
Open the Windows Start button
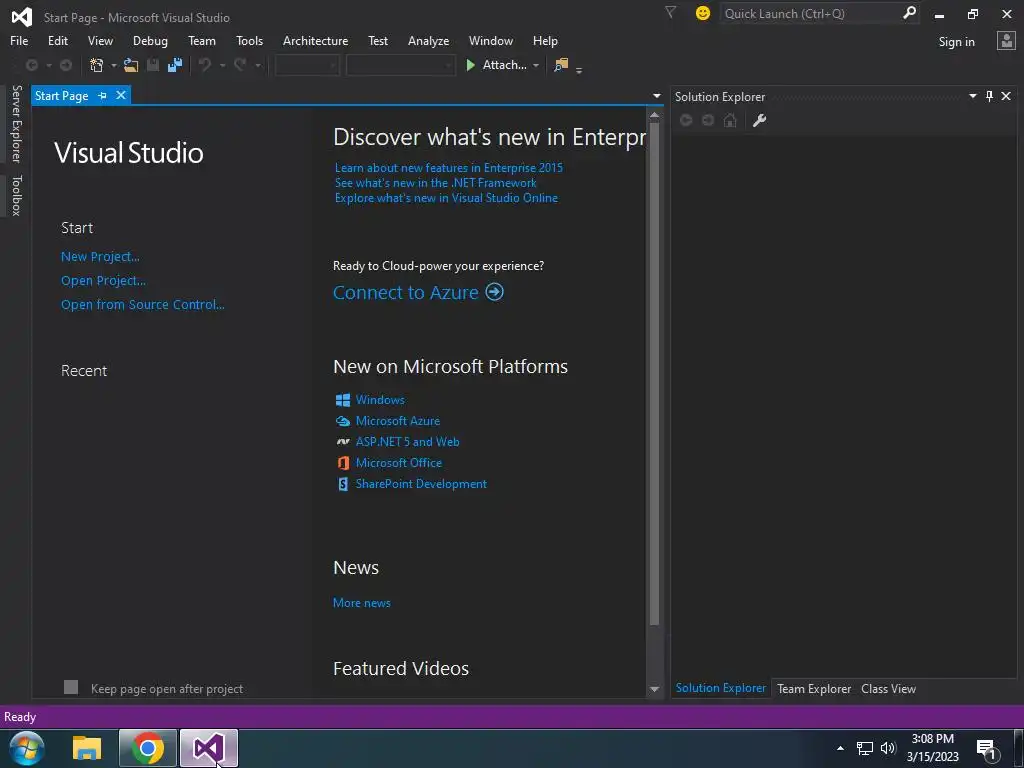[x=27, y=748]
